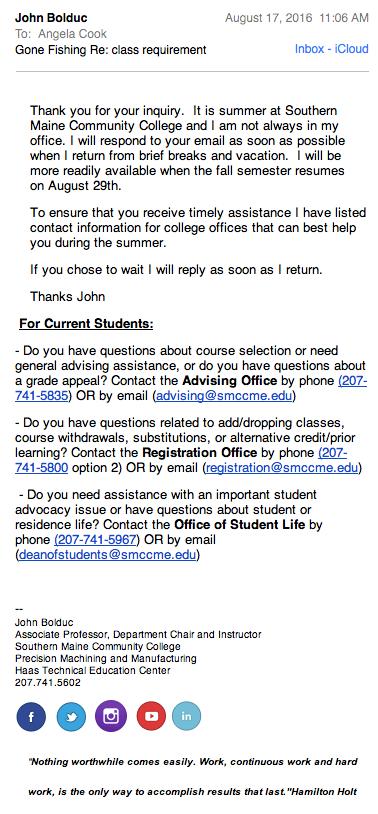
Task: Click the Hamilton Holt quote text
Action: [192, 777]
